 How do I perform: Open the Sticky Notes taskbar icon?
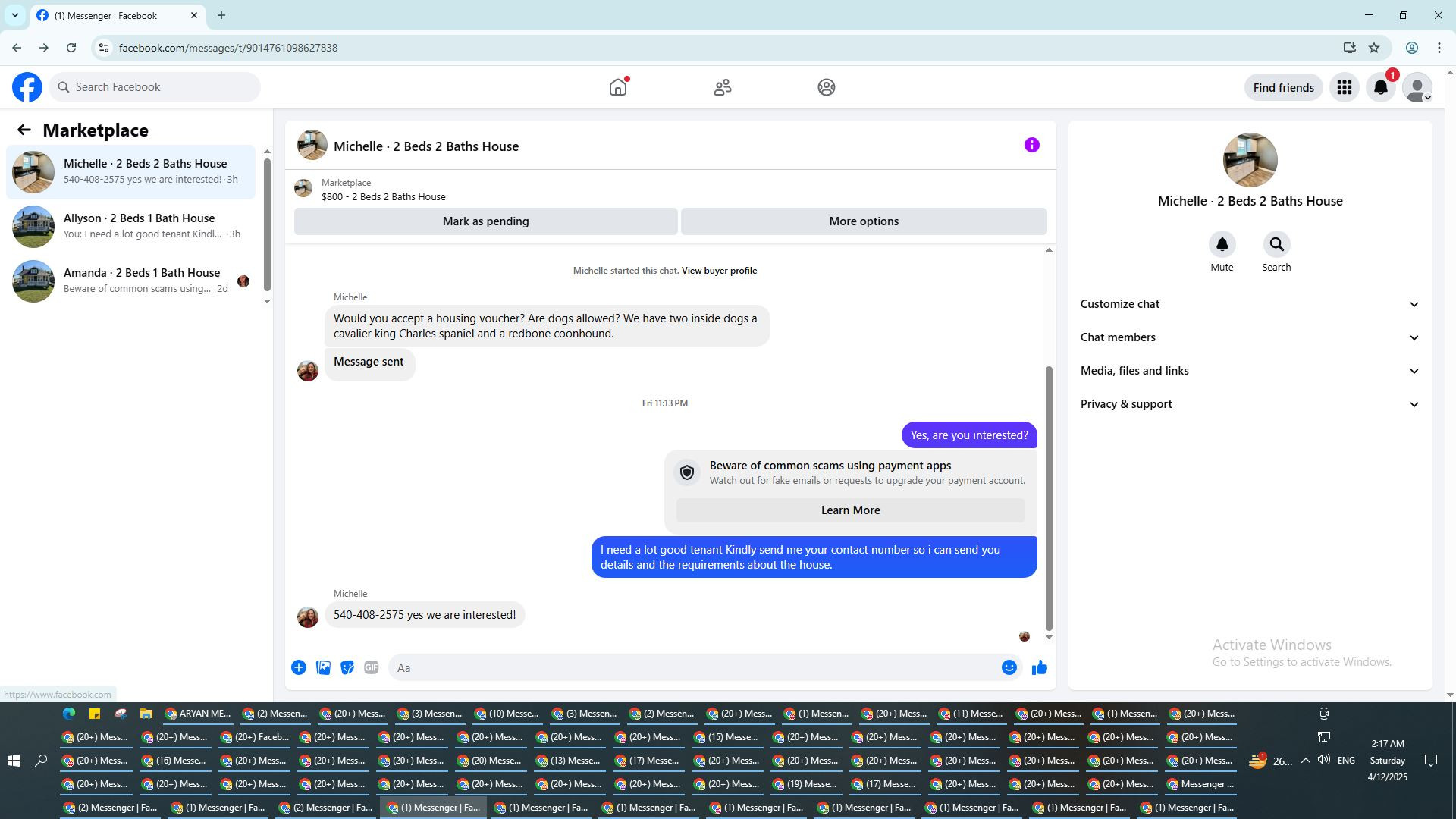tap(95, 714)
